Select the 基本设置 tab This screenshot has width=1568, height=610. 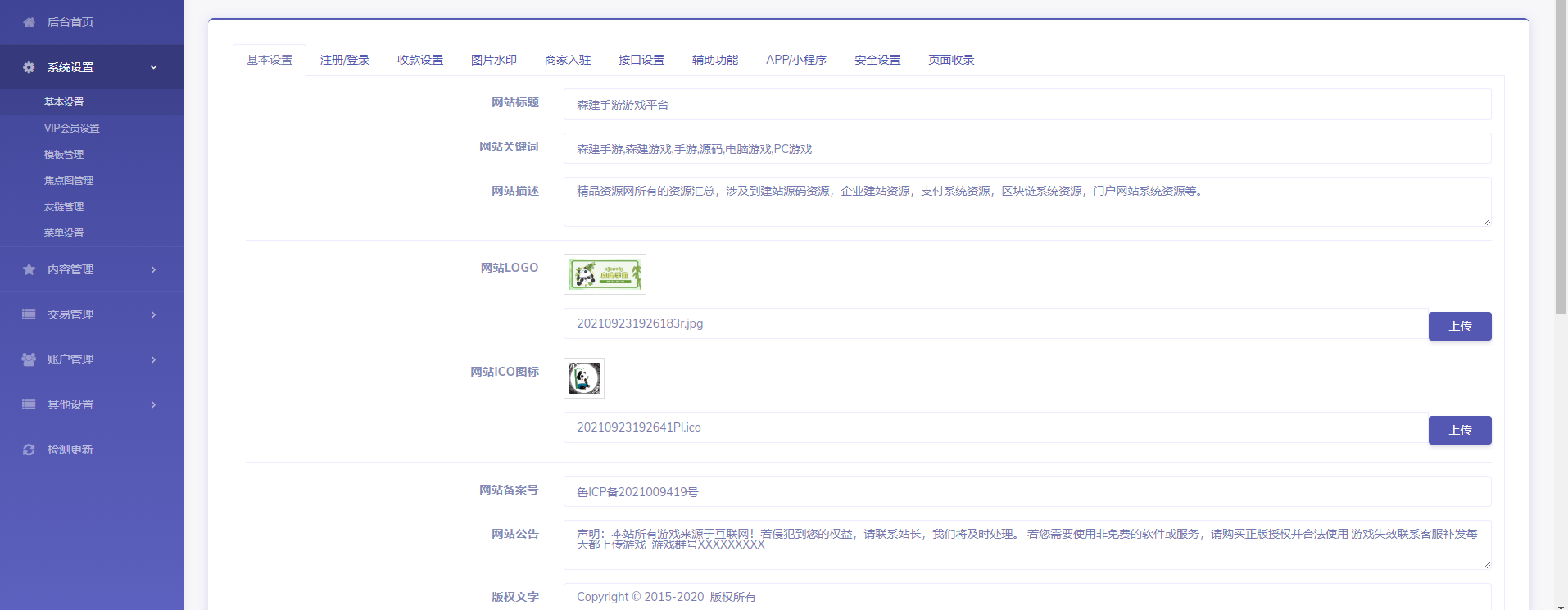[x=270, y=60]
